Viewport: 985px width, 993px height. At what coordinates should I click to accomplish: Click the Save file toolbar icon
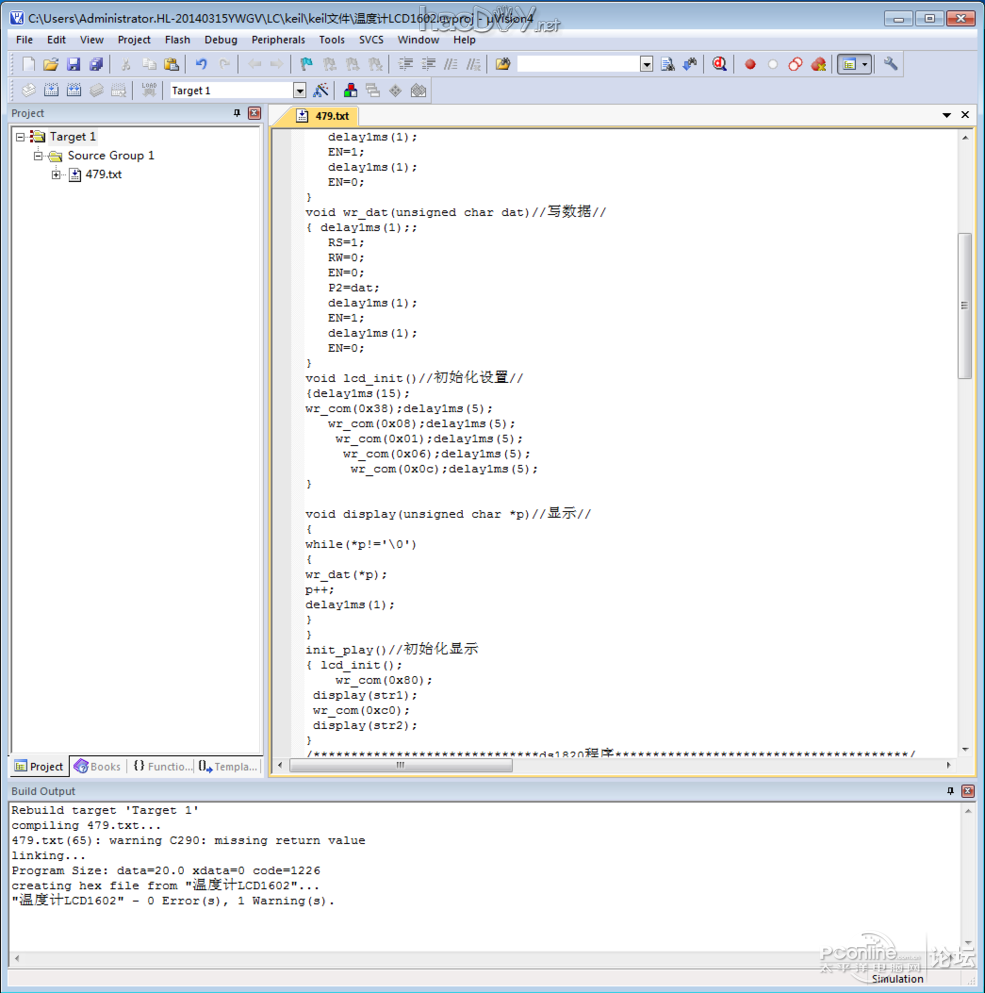point(73,64)
